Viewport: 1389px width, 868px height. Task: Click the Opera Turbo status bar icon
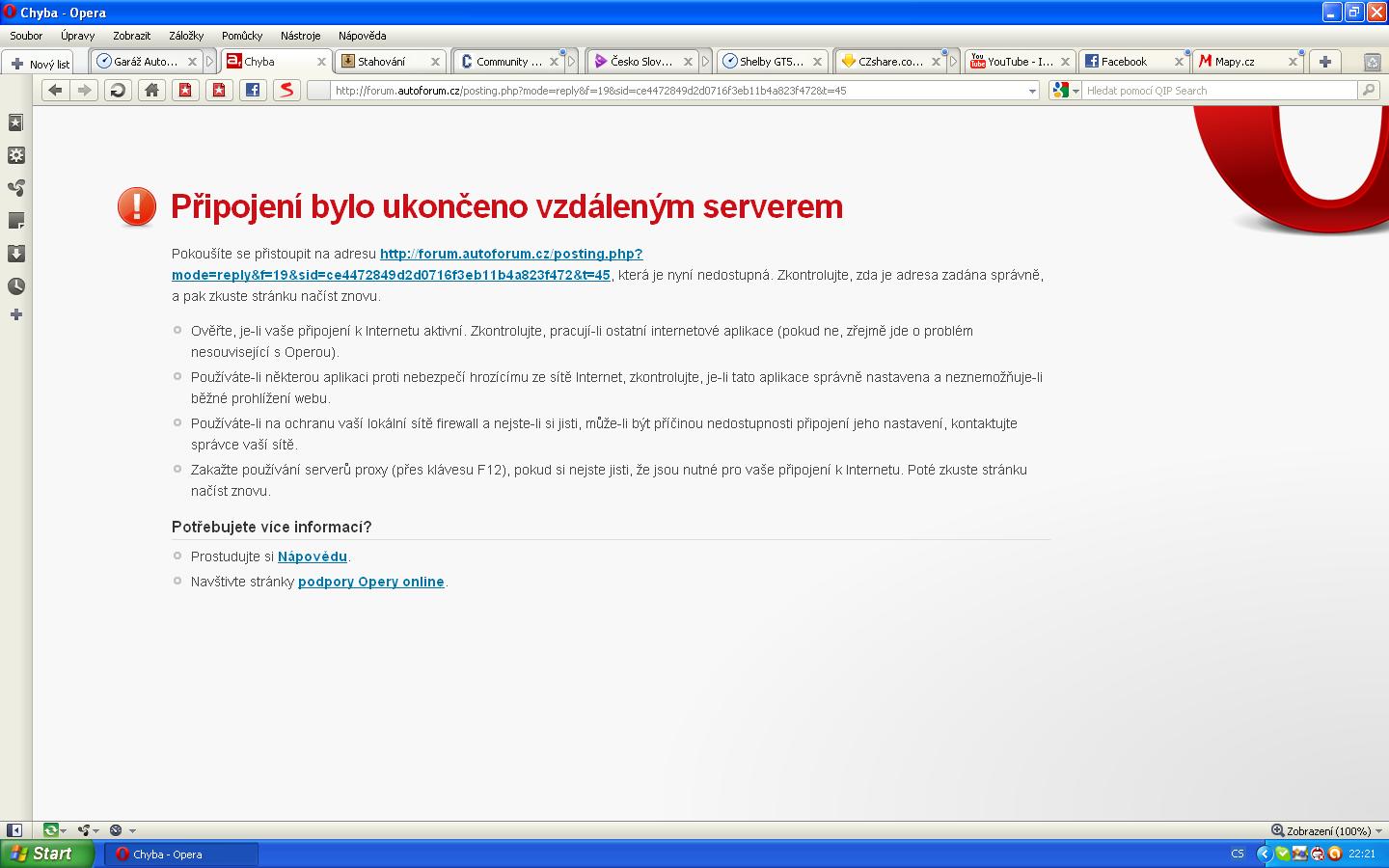tap(116, 830)
